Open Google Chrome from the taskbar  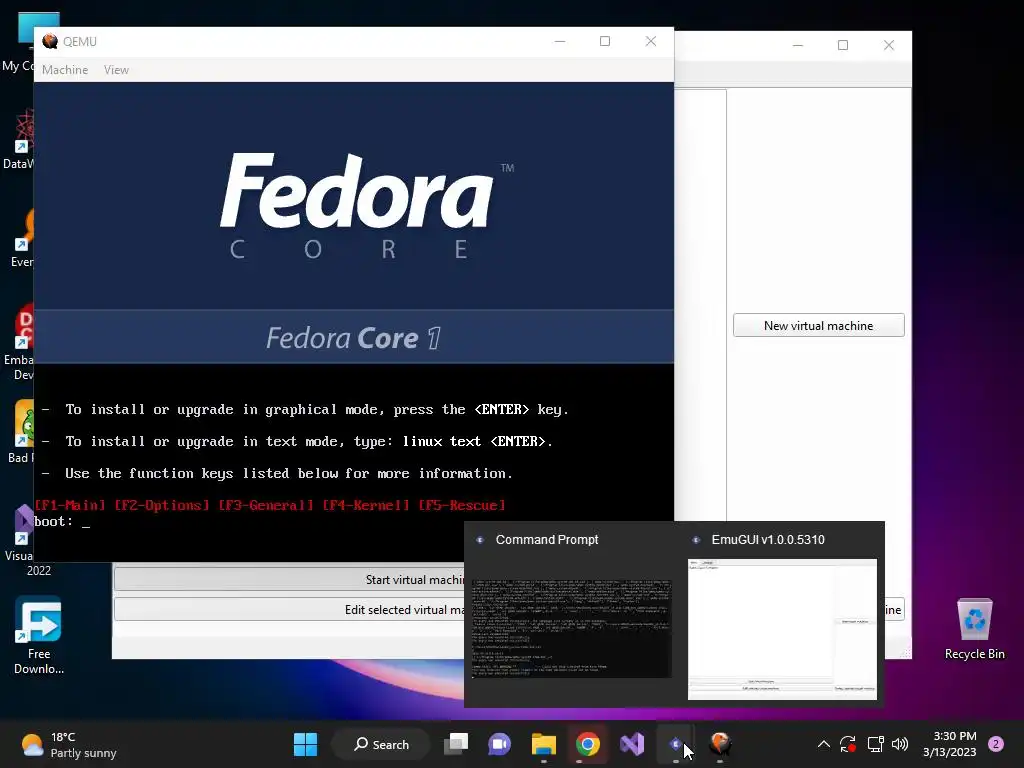pyautogui.click(x=588, y=744)
